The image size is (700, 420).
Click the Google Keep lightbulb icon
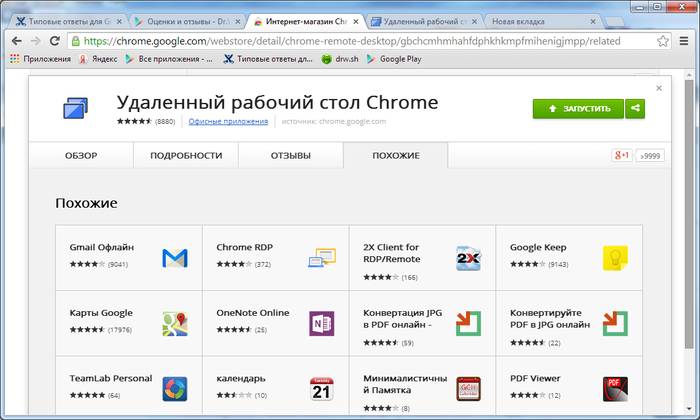615,259
